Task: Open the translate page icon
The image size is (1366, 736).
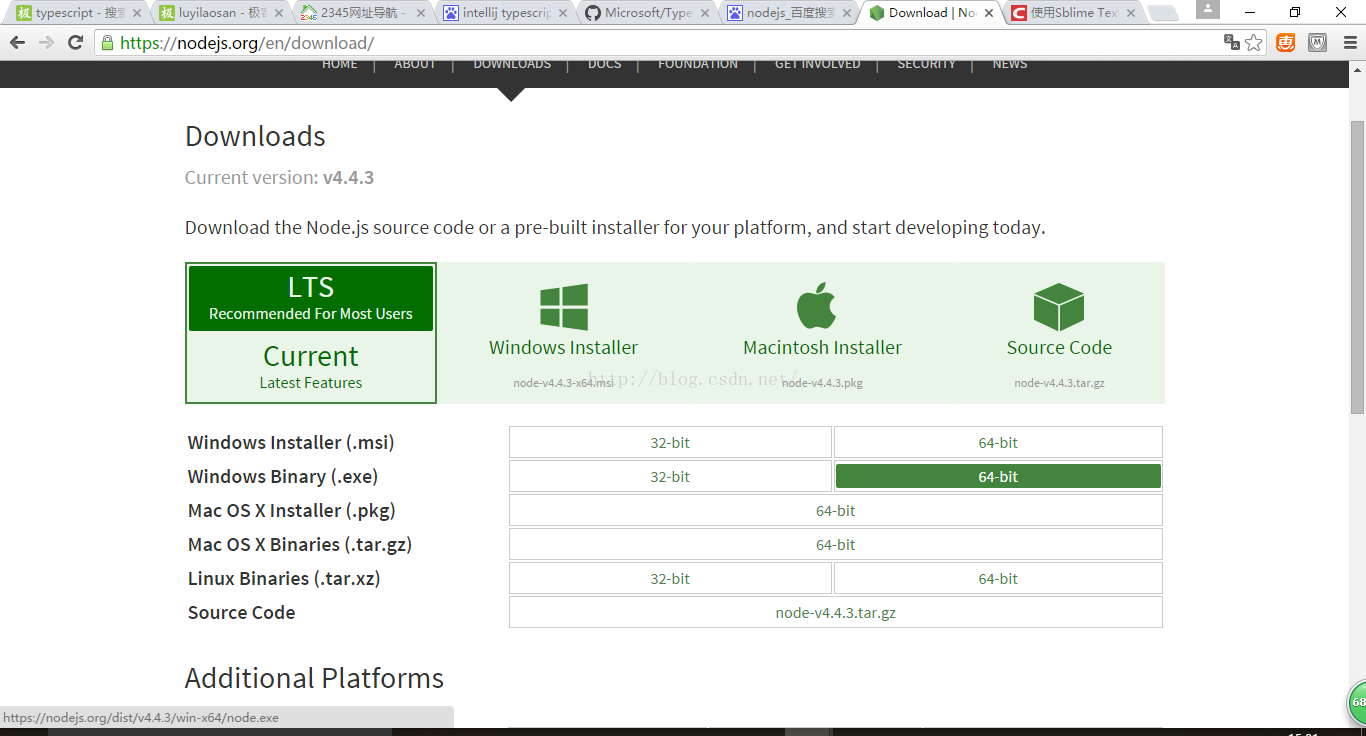Action: click(x=1232, y=43)
